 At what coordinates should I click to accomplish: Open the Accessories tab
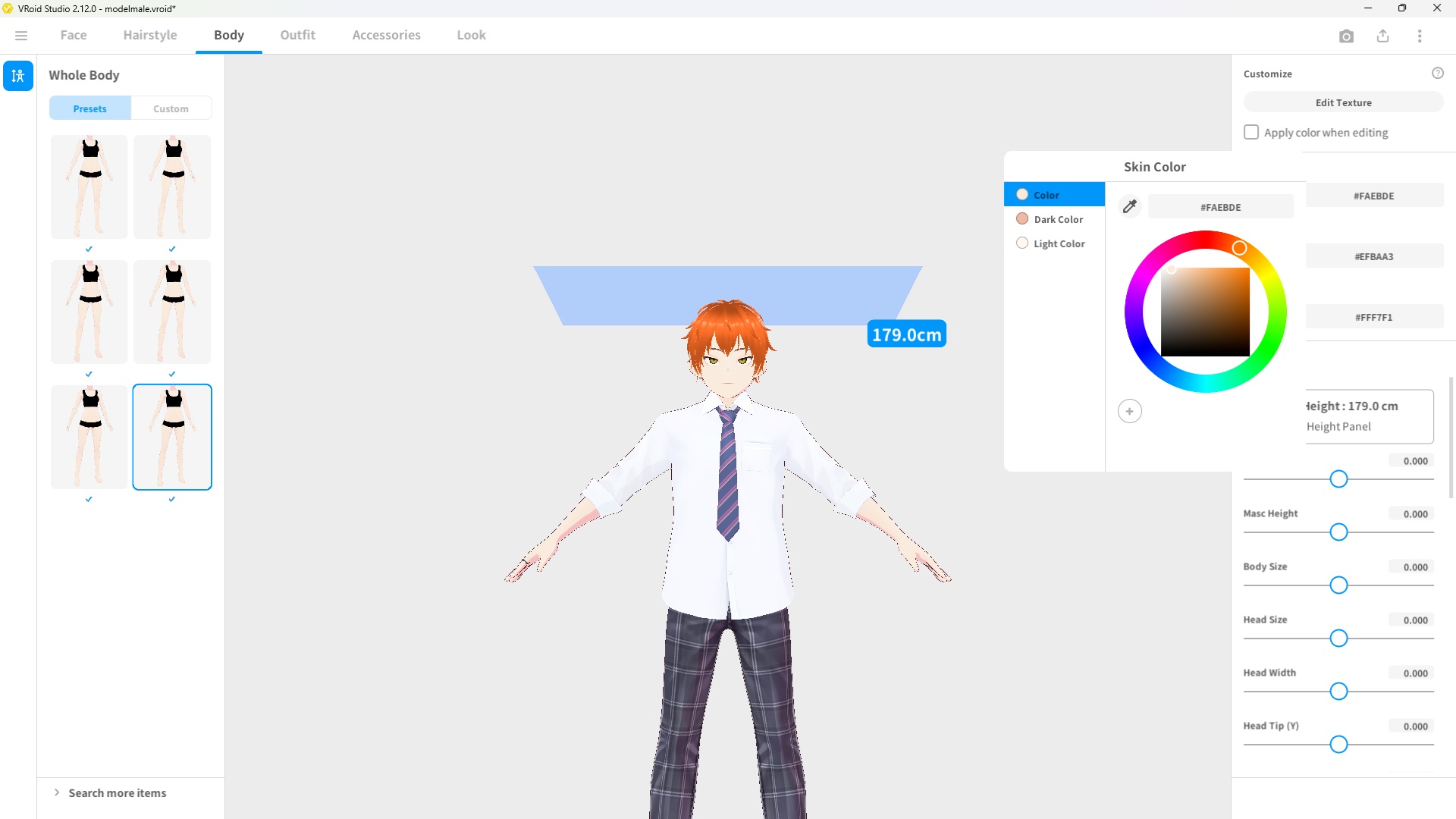coord(386,35)
